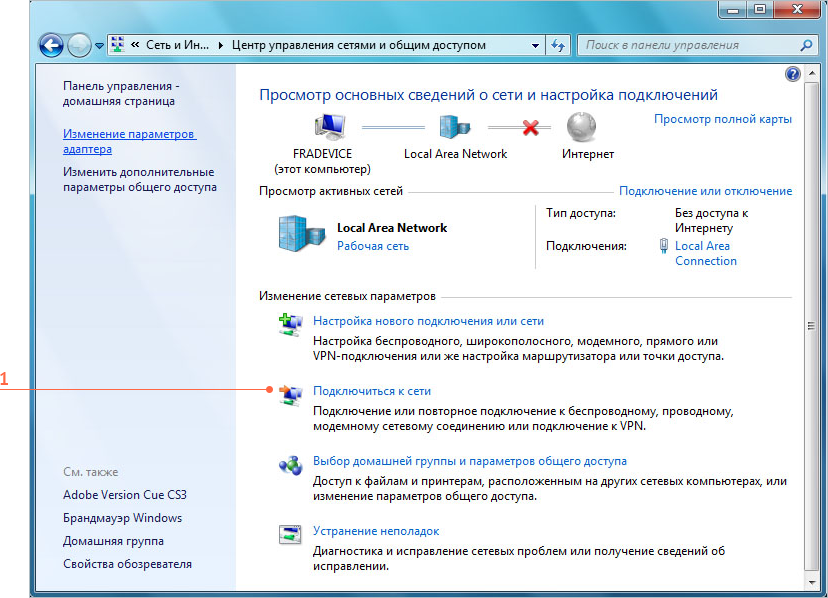The height and width of the screenshot is (598, 828).
Task: Open address bar history dropdown
Action: (x=535, y=45)
